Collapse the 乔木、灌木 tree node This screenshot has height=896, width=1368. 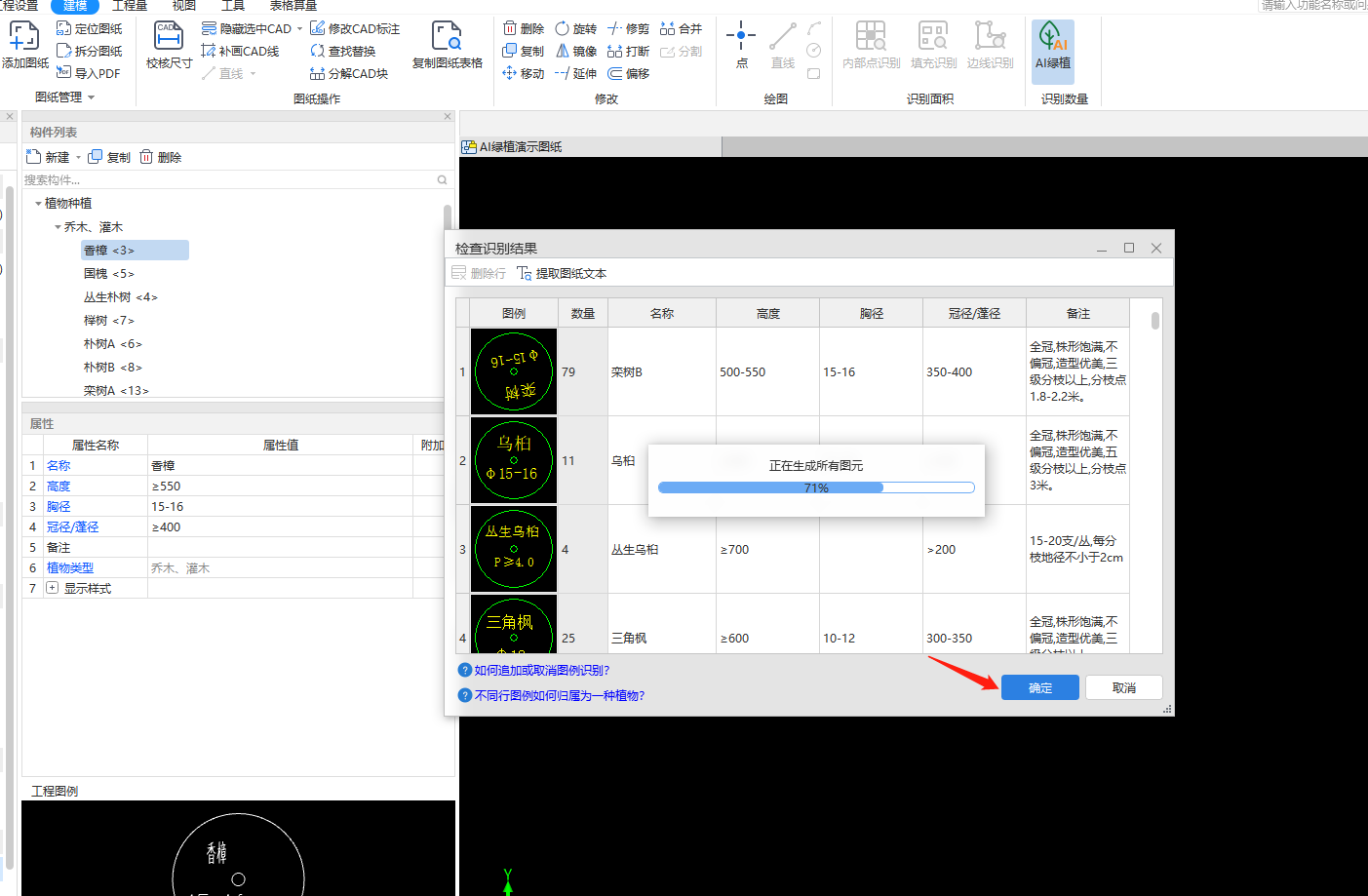pyautogui.click(x=58, y=227)
